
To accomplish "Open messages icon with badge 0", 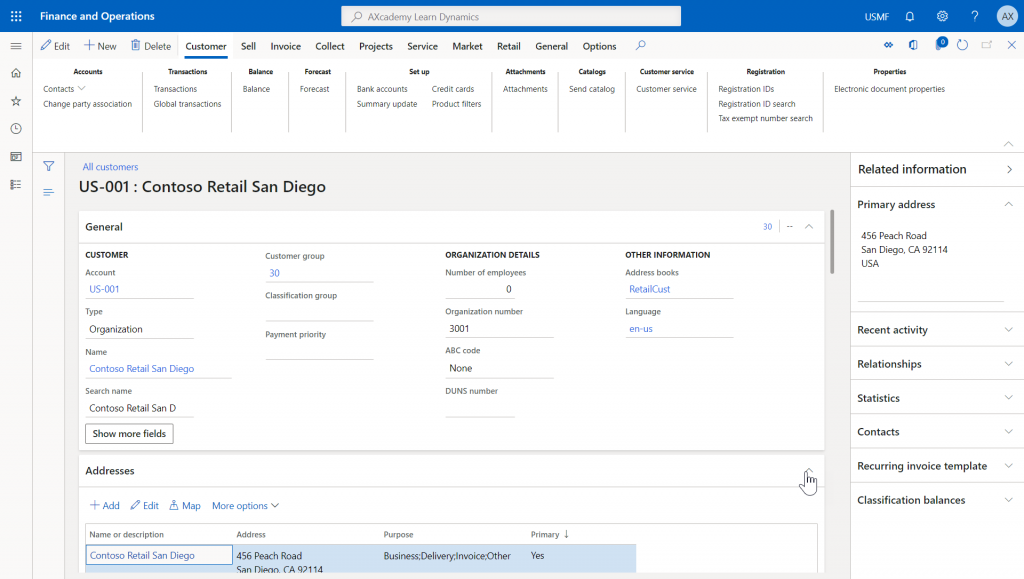I will click(940, 44).
